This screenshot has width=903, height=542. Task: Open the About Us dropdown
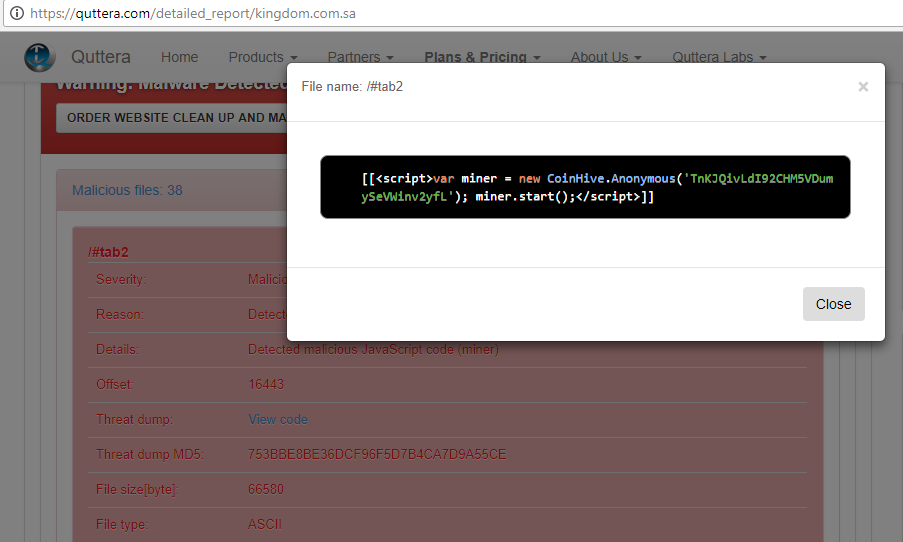[606, 57]
